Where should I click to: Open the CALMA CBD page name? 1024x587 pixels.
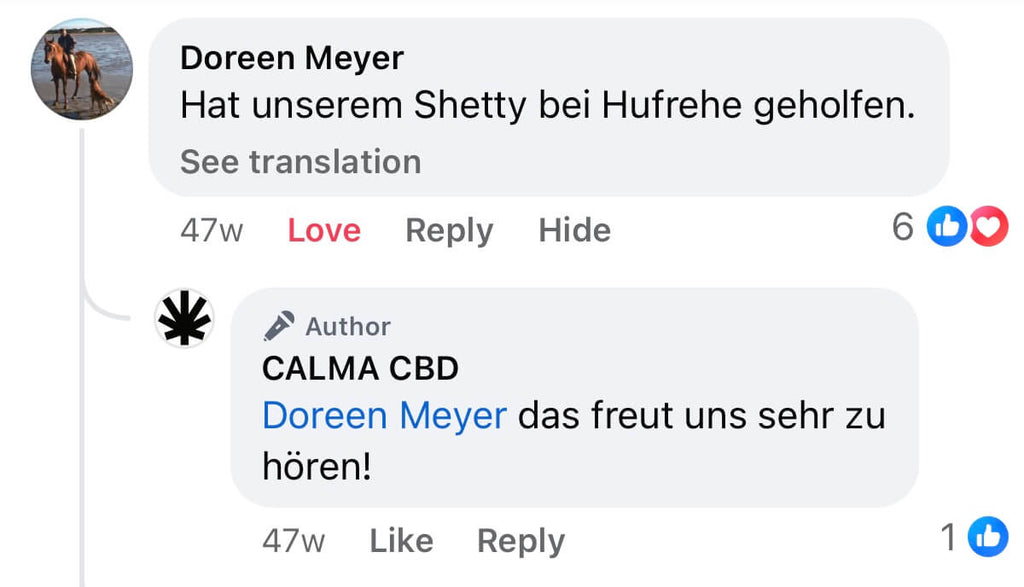click(360, 368)
